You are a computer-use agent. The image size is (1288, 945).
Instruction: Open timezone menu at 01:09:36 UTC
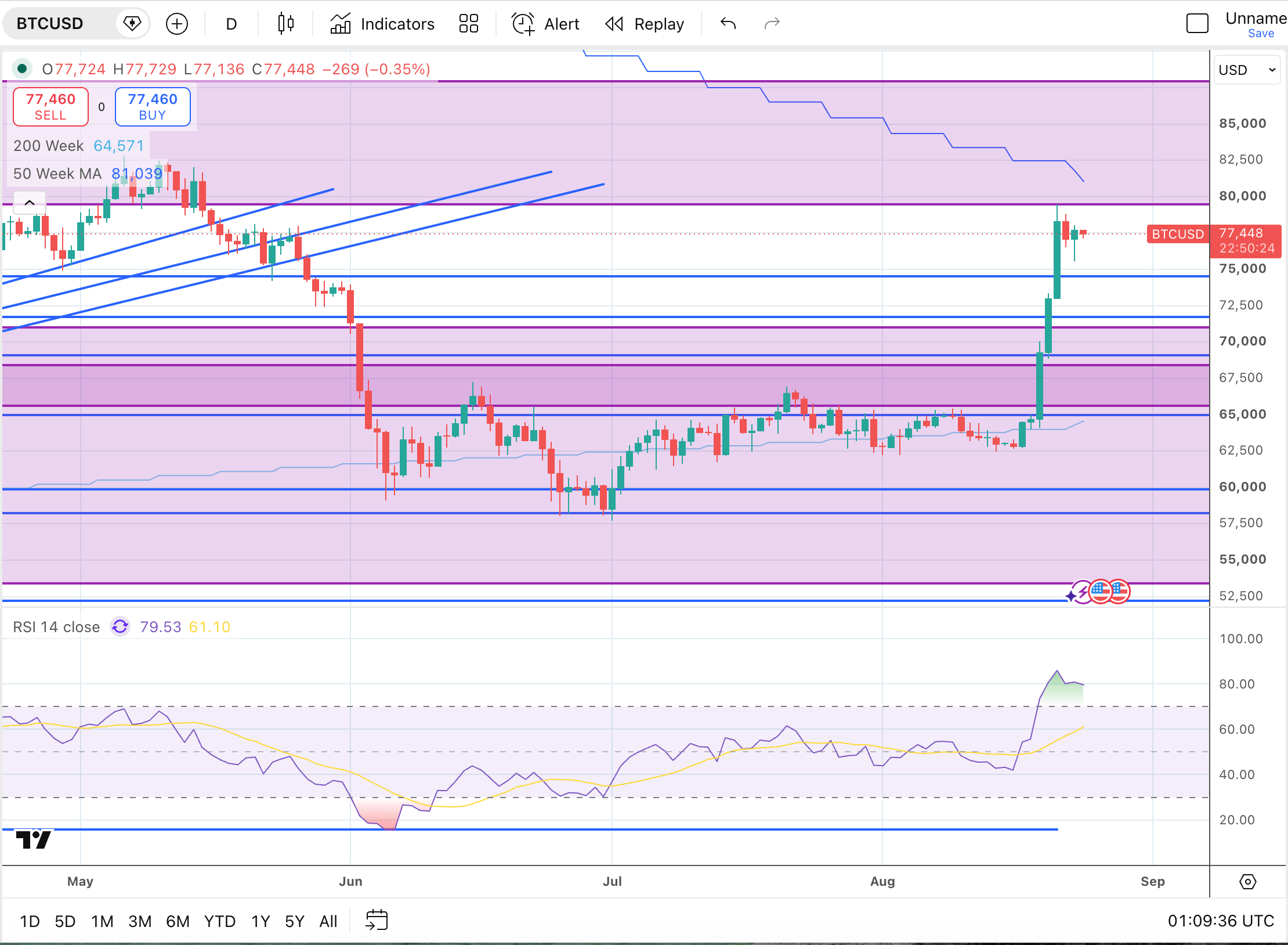click(1221, 921)
